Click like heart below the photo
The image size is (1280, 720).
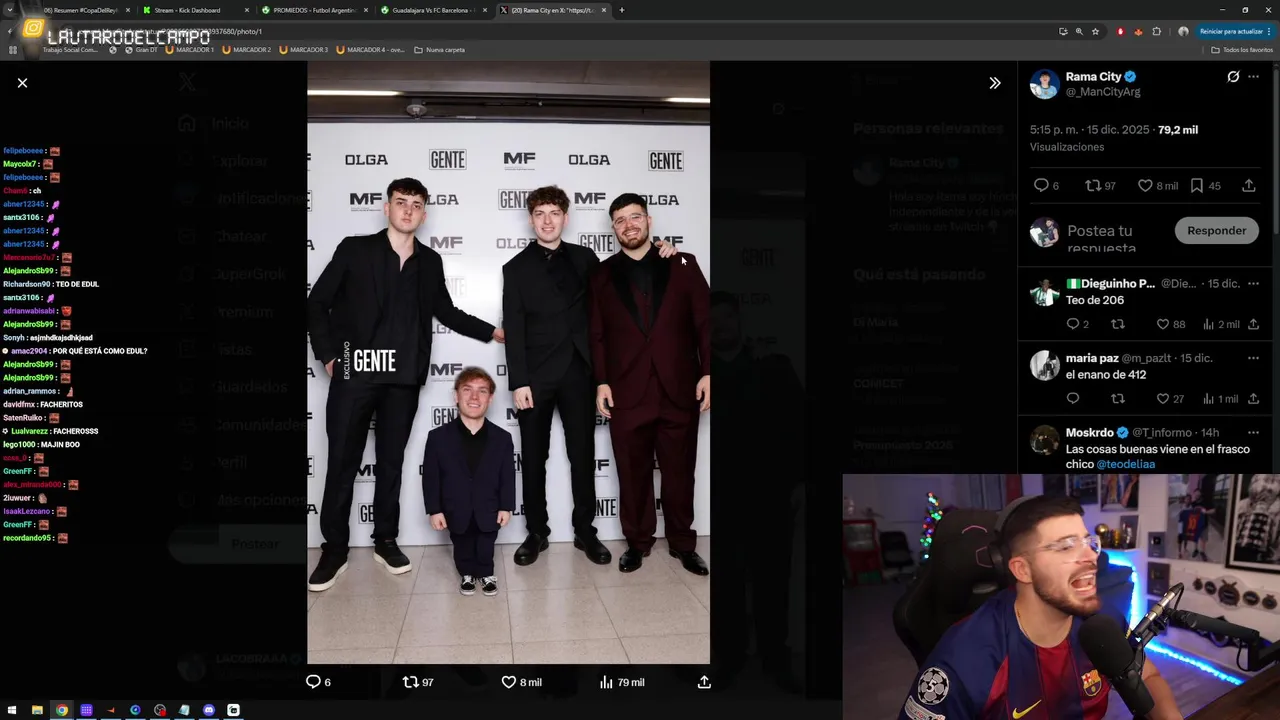[521, 682]
